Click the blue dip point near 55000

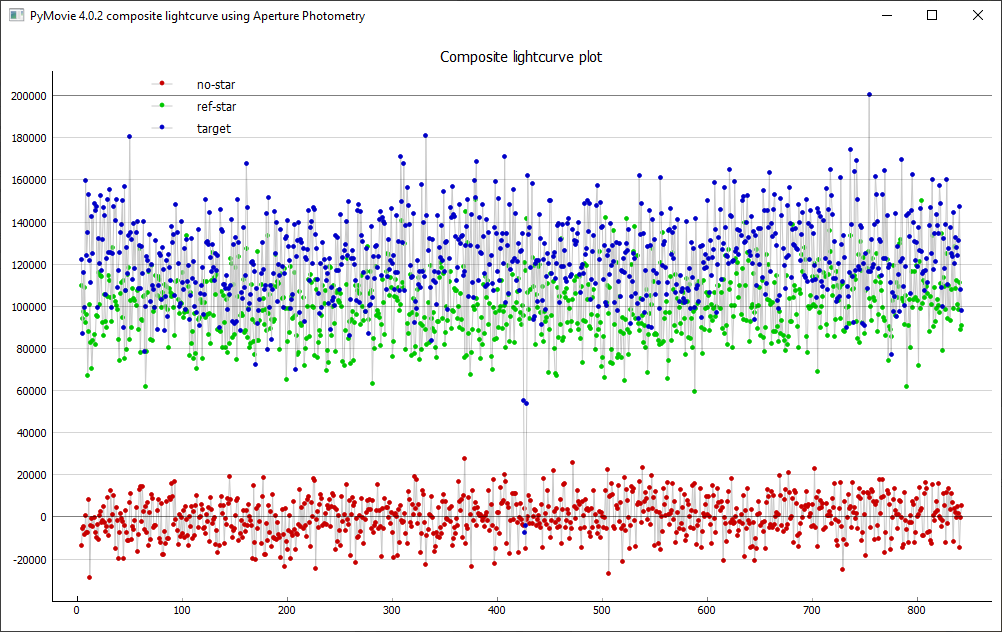click(x=523, y=400)
